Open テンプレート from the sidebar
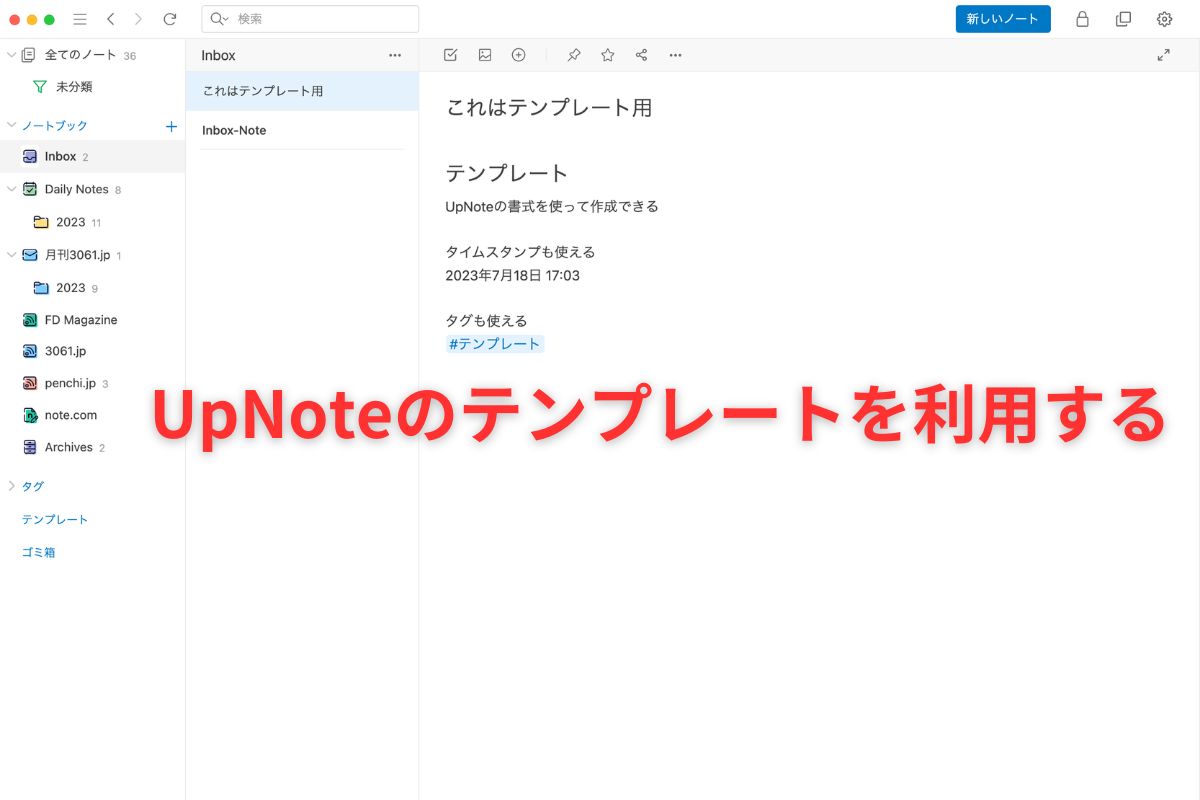This screenshot has height=800, width=1200. tap(55, 519)
